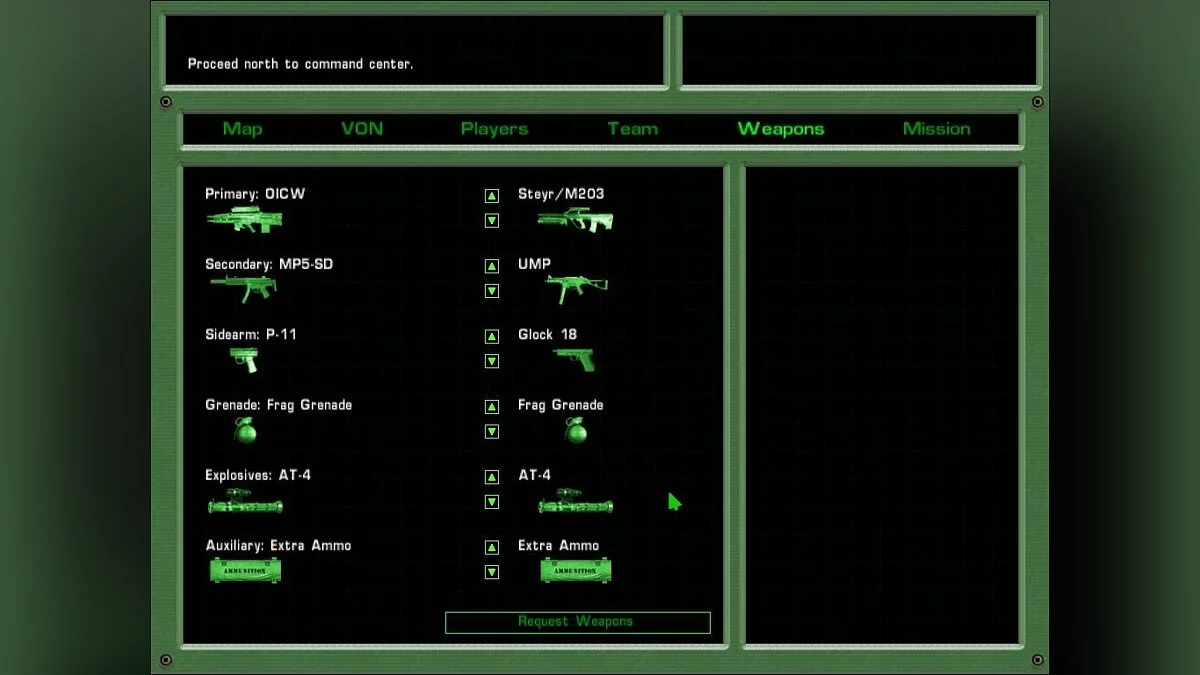Click the 'Primary: OICW' label
The image size is (1200, 675).
point(255,194)
